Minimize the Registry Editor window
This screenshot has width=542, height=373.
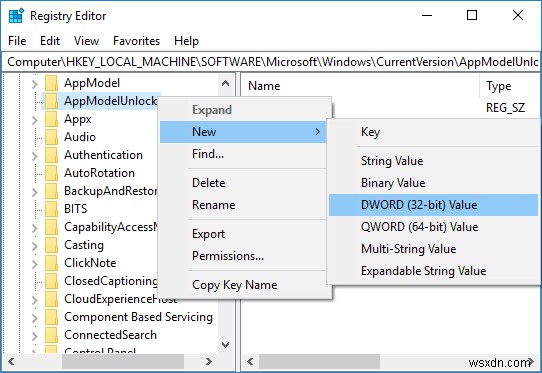(427, 15)
